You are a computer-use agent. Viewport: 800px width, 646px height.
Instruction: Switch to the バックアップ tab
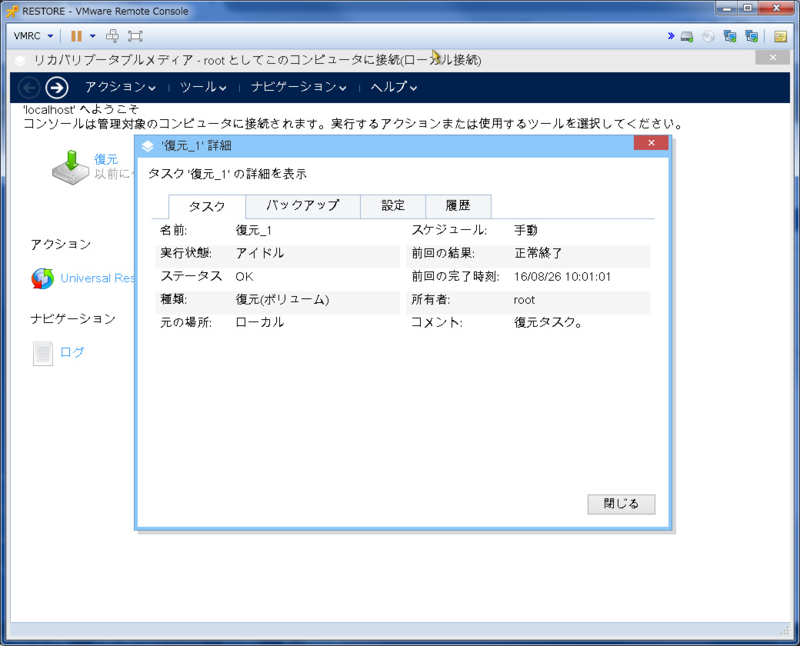(303, 206)
